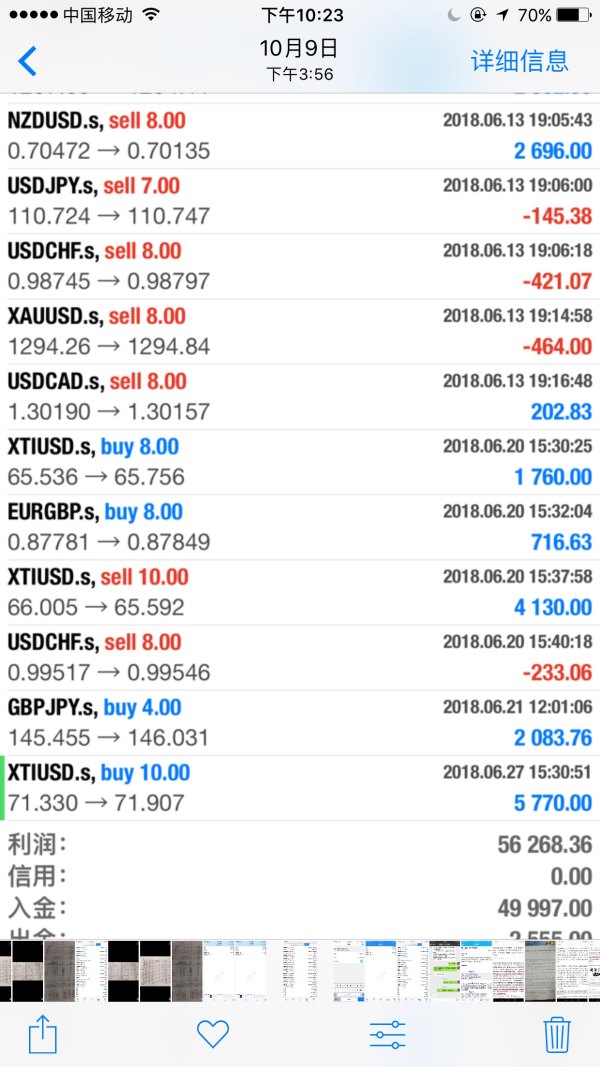This screenshot has width=600, height=1067.
Task: Tap the USDJPY.s sell 7.00 trade row
Action: click(300, 201)
